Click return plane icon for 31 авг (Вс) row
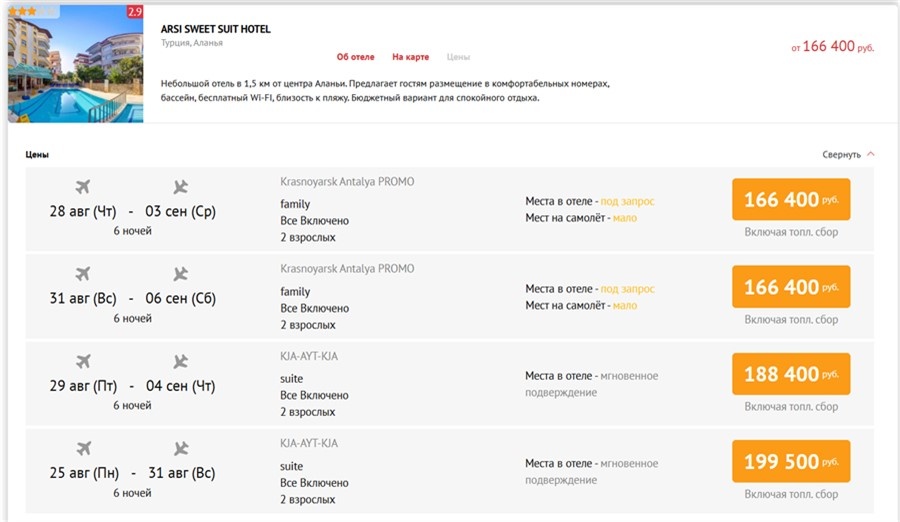The image size is (900, 522). [180, 448]
